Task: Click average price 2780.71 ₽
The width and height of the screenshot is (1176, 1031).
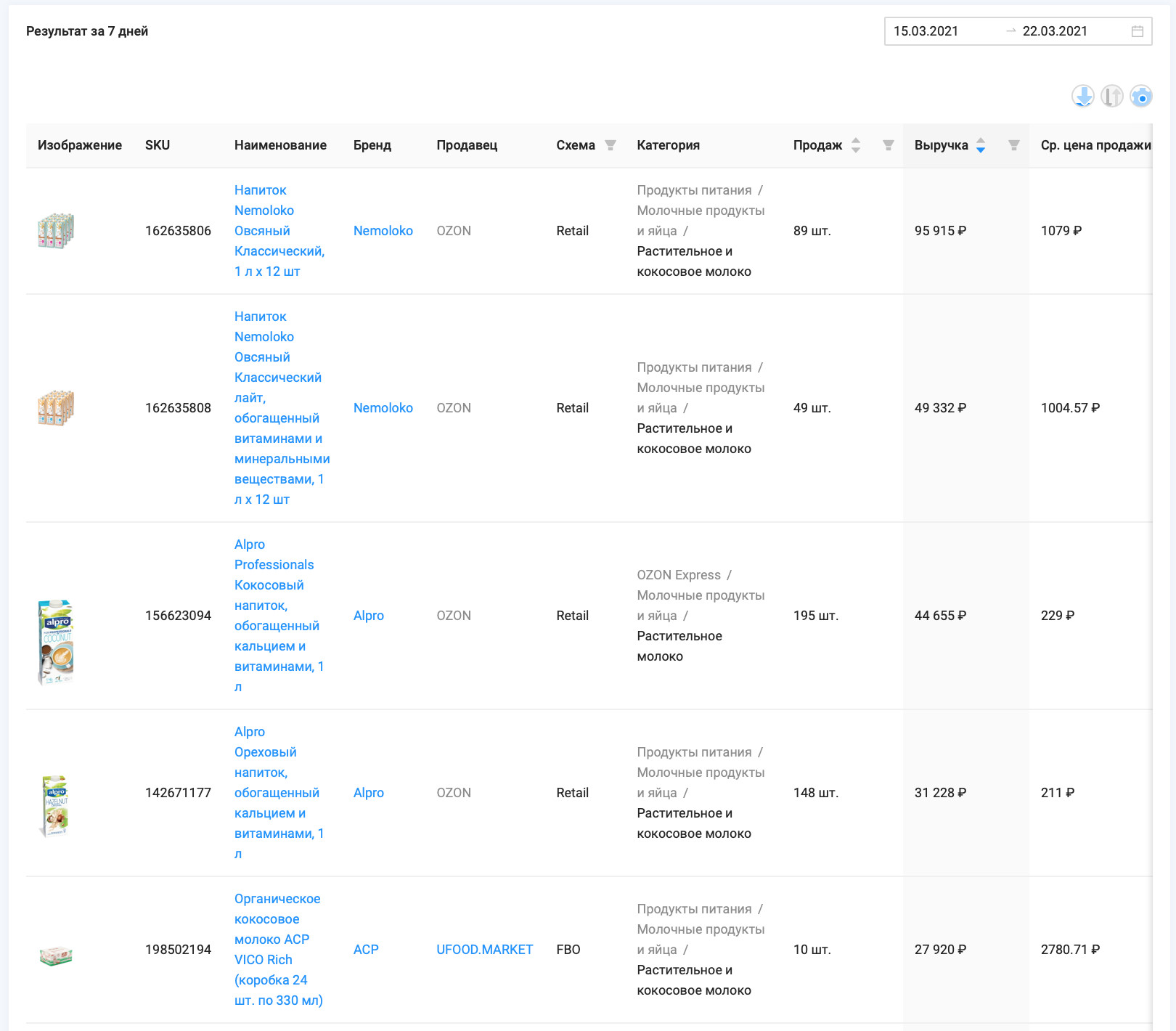Action: point(1070,950)
